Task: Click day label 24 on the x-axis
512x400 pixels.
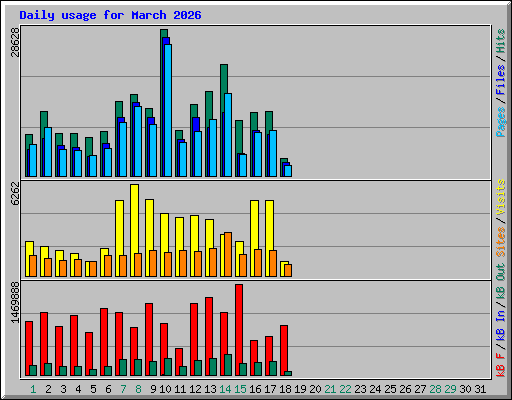Action: pos(375,389)
